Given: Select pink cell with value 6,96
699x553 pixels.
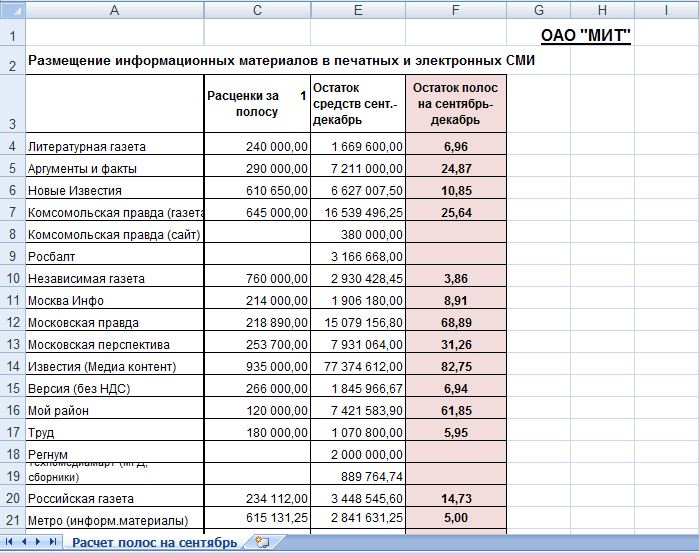Looking at the screenshot, I should pos(456,146).
